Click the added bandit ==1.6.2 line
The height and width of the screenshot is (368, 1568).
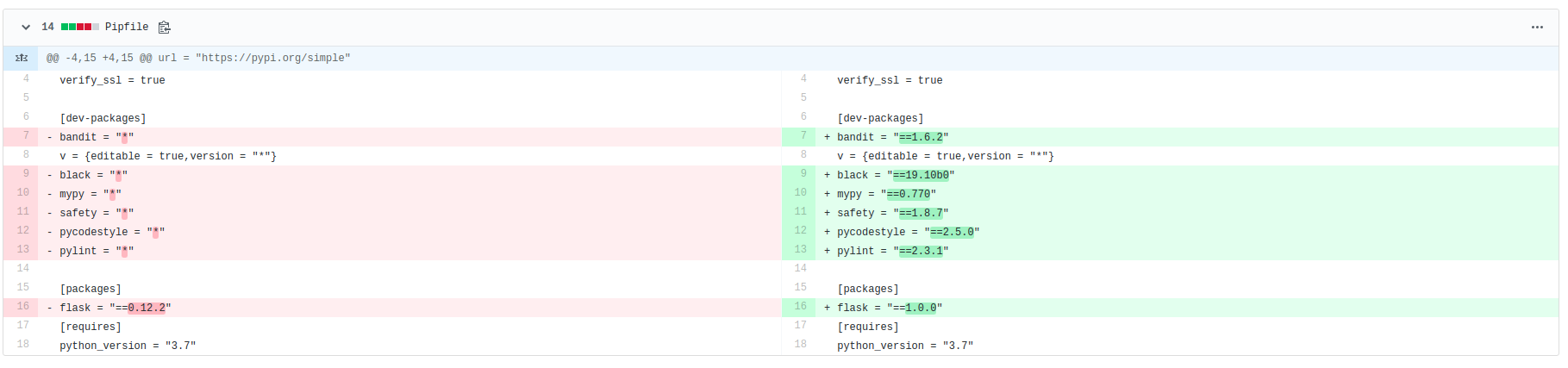(x=892, y=137)
